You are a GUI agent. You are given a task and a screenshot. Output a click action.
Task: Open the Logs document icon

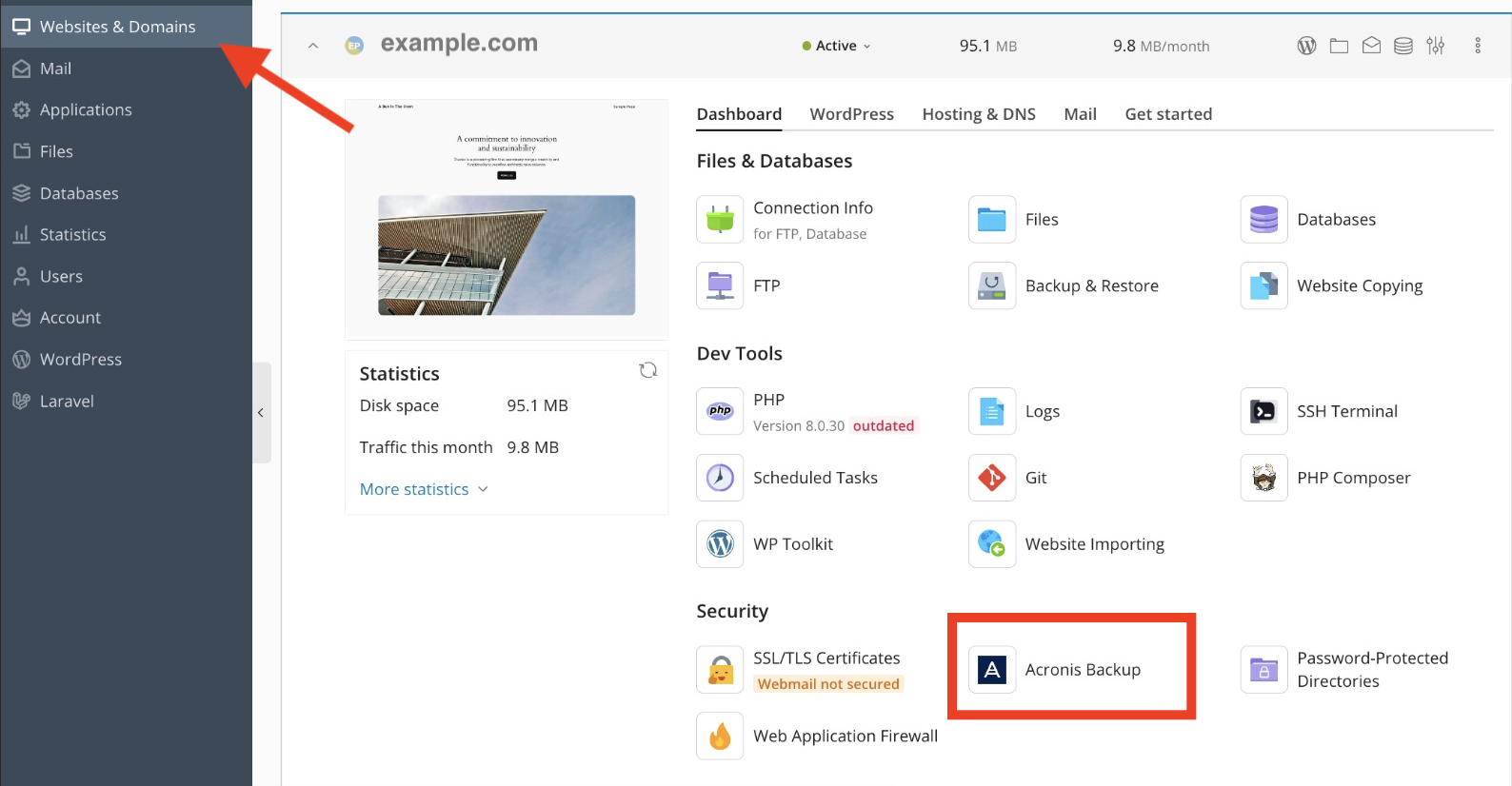coord(992,411)
